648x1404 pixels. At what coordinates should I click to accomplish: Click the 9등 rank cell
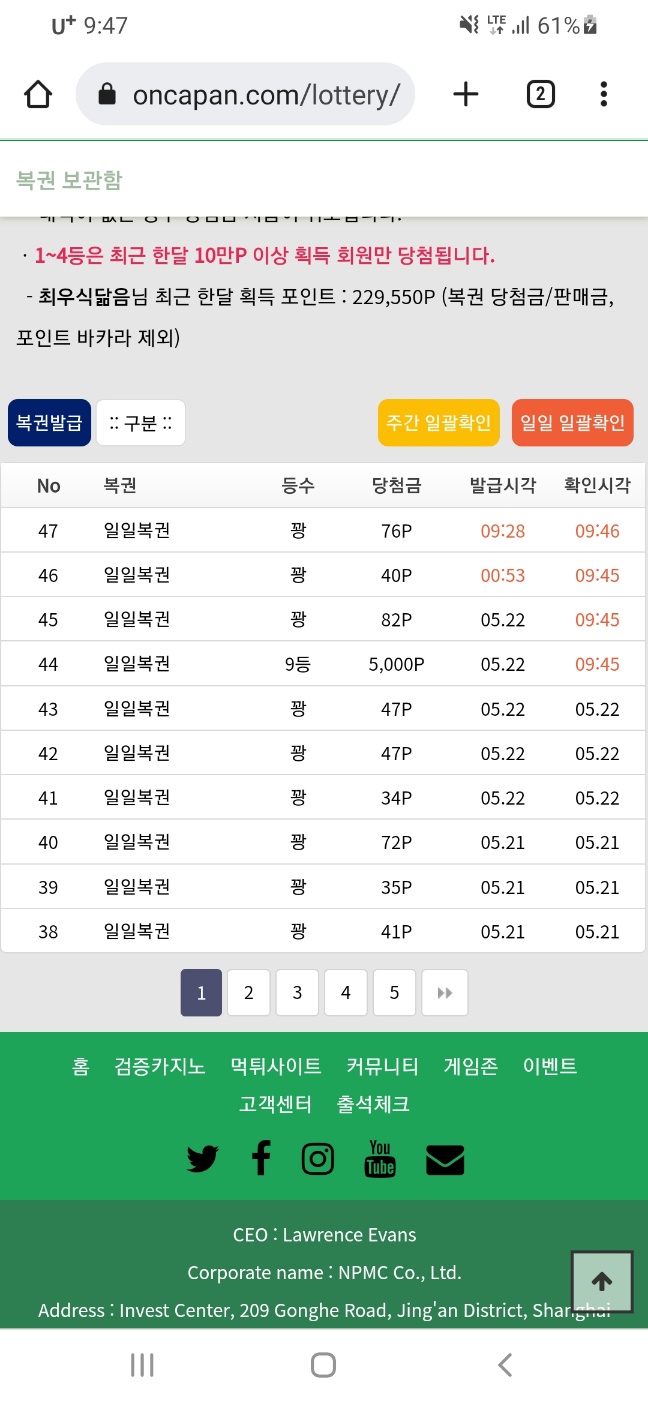point(298,665)
